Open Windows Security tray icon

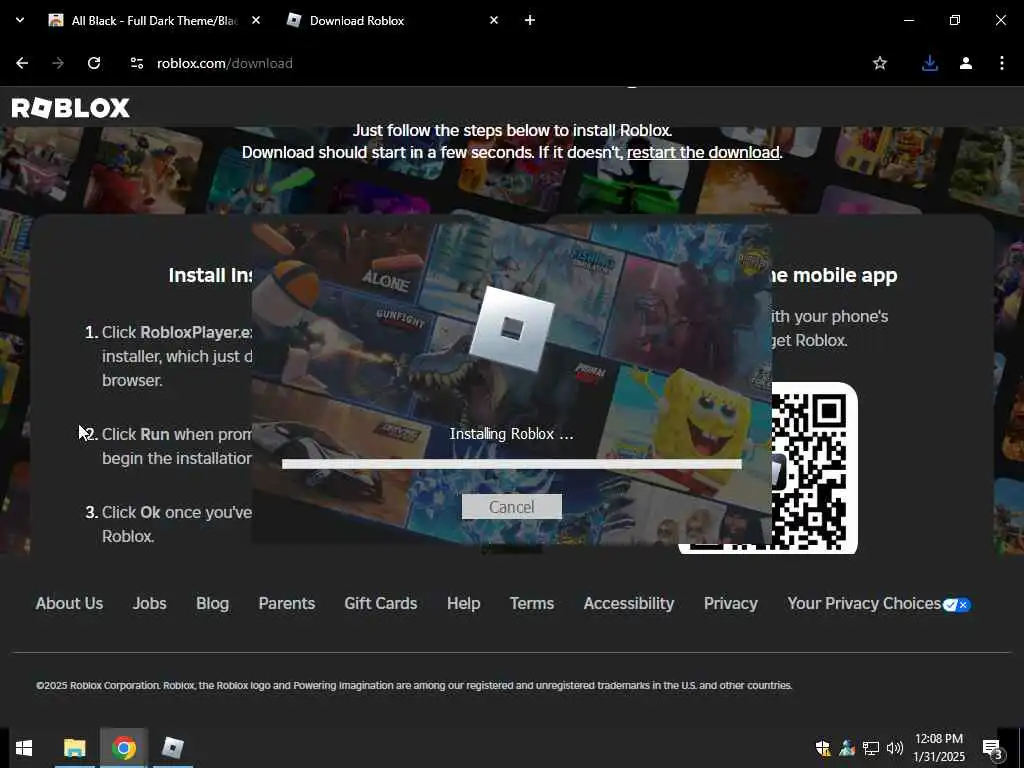(x=823, y=748)
